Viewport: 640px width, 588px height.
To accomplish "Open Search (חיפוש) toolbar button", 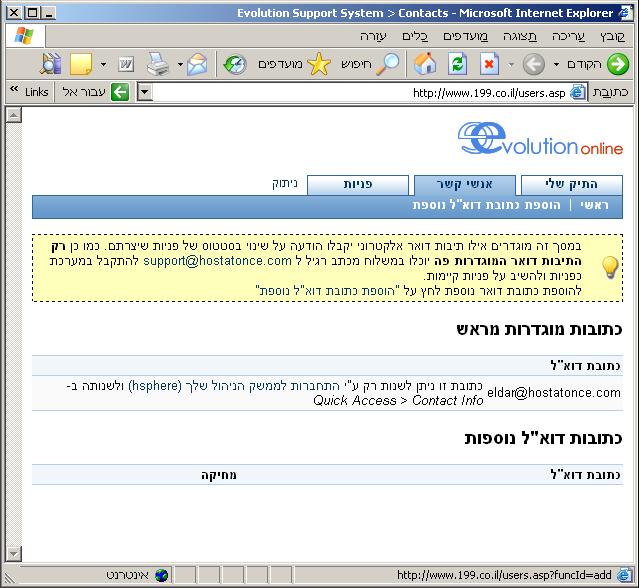I will click(x=372, y=64).
